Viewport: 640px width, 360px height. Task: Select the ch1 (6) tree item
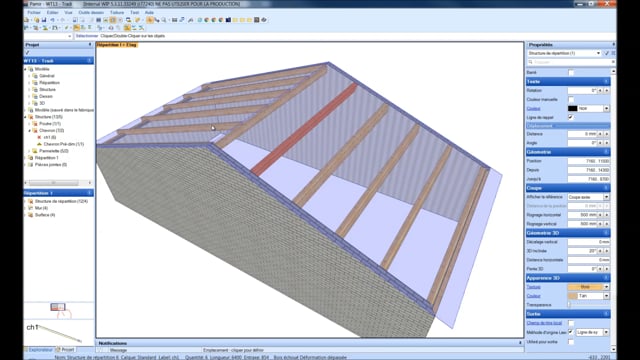tap(50, 138)
